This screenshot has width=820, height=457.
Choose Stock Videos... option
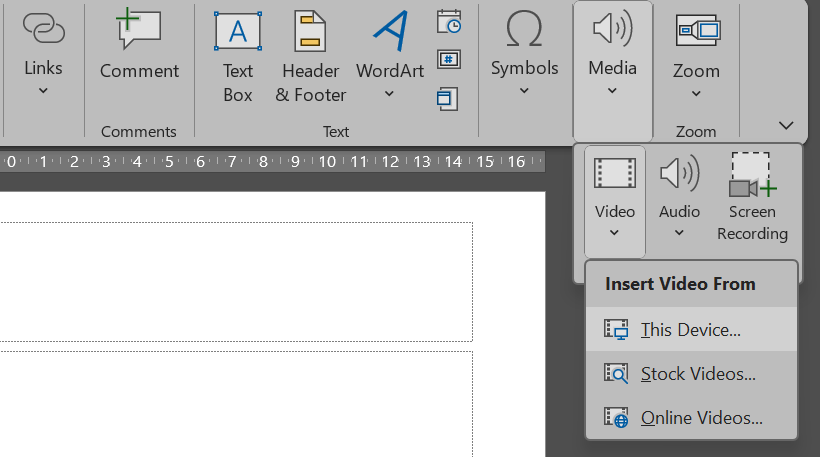(x=691, y=373)
